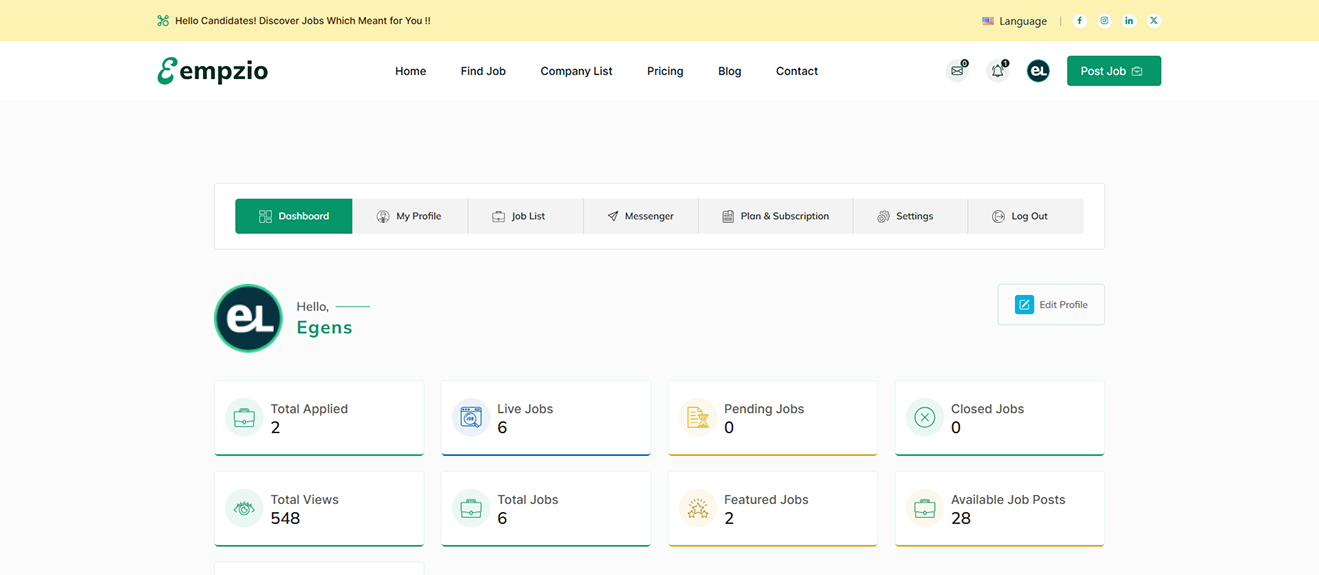Click the Total Views value 548
This screenshot has width=1319, height=575.
point(285,519)
